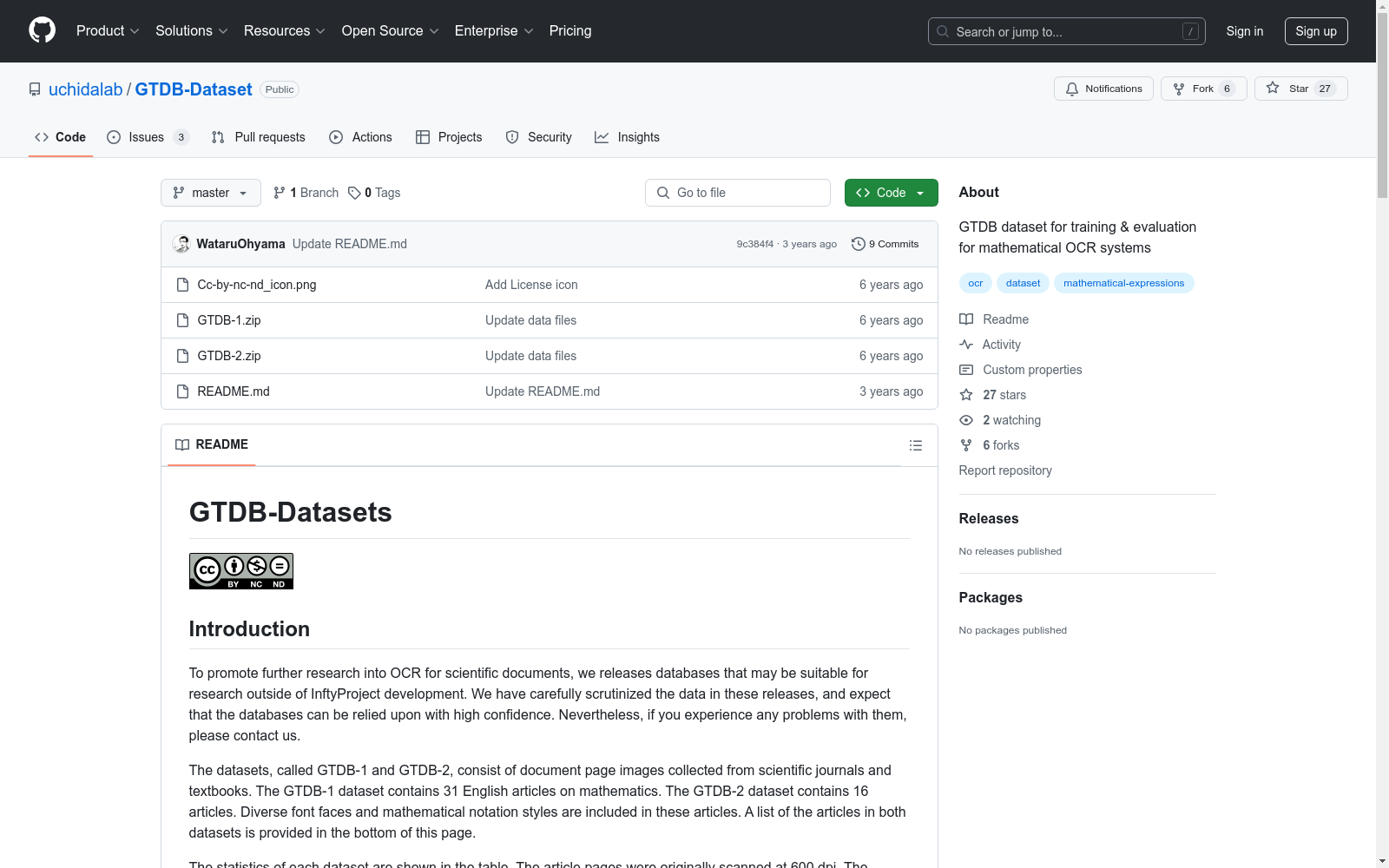This screenshot has width=1389, height=868.
Task: Click the issue circle icon in Issues tab
Action: (114, 137)
